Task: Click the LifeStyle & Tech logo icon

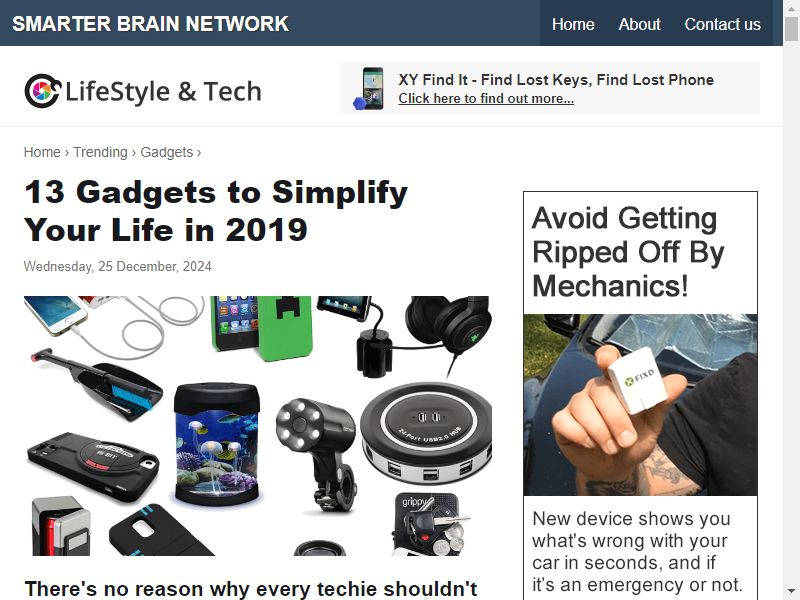Action: pos(43,91)
